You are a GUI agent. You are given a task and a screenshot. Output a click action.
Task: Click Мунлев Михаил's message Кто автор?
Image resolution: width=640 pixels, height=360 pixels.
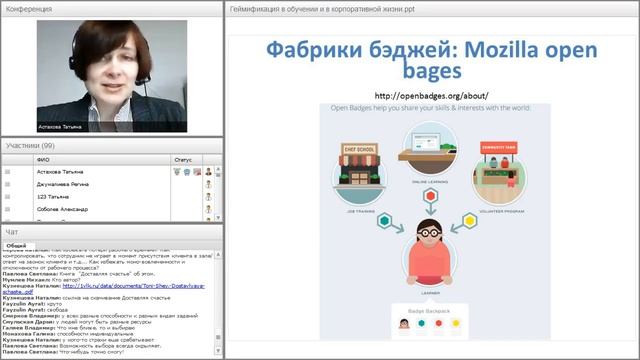coord(41,280)
